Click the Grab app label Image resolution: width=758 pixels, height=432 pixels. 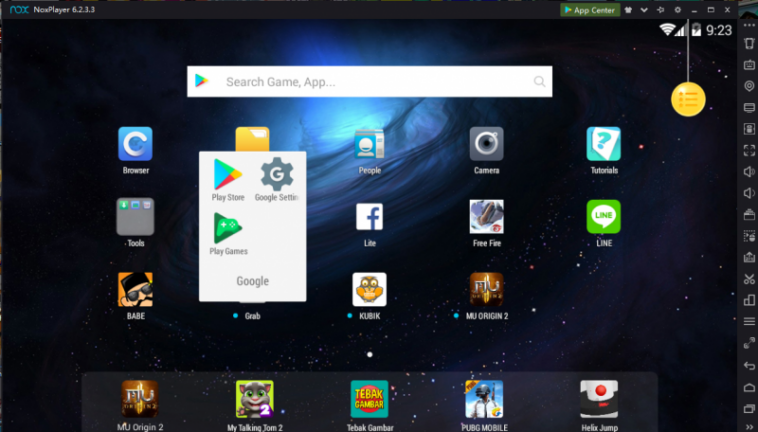[x=252, y=316]
